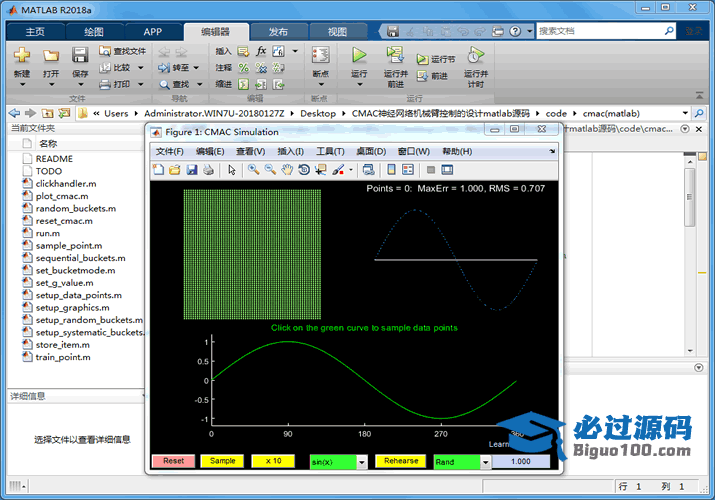Open the 新建 dropdown arrow

coord(21,85)
